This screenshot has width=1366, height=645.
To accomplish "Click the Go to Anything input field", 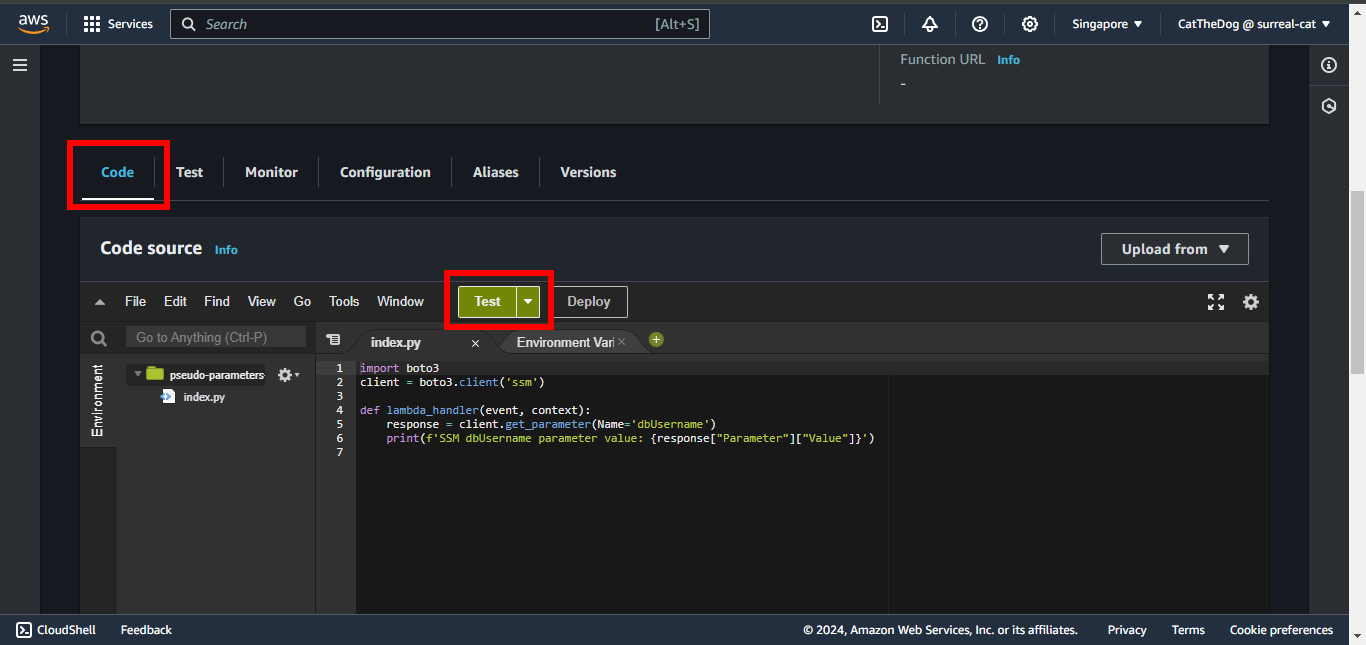I will (216, 338).
